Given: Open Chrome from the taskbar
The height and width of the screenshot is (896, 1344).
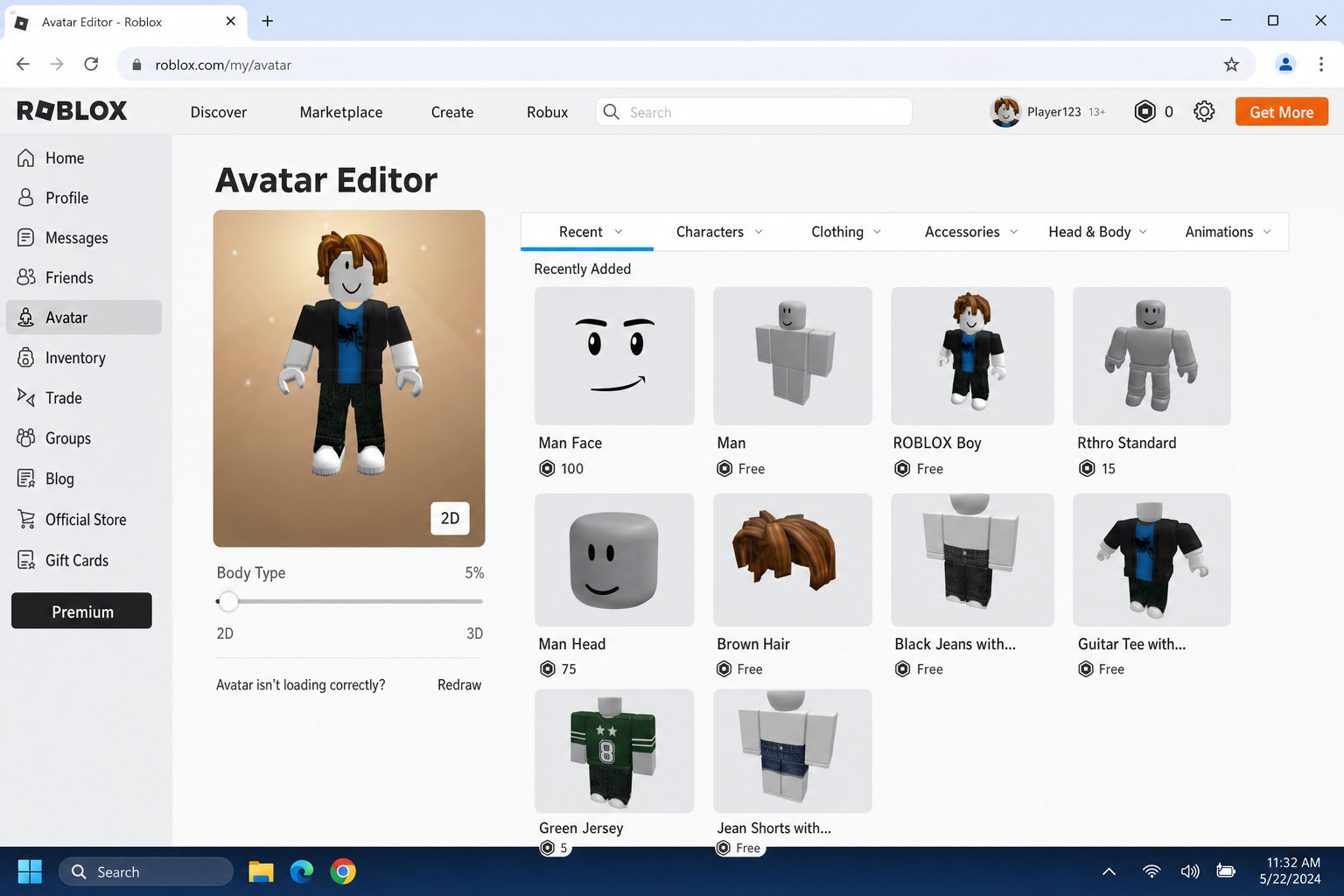Looking at the screenshot, I should coord(343,871).
